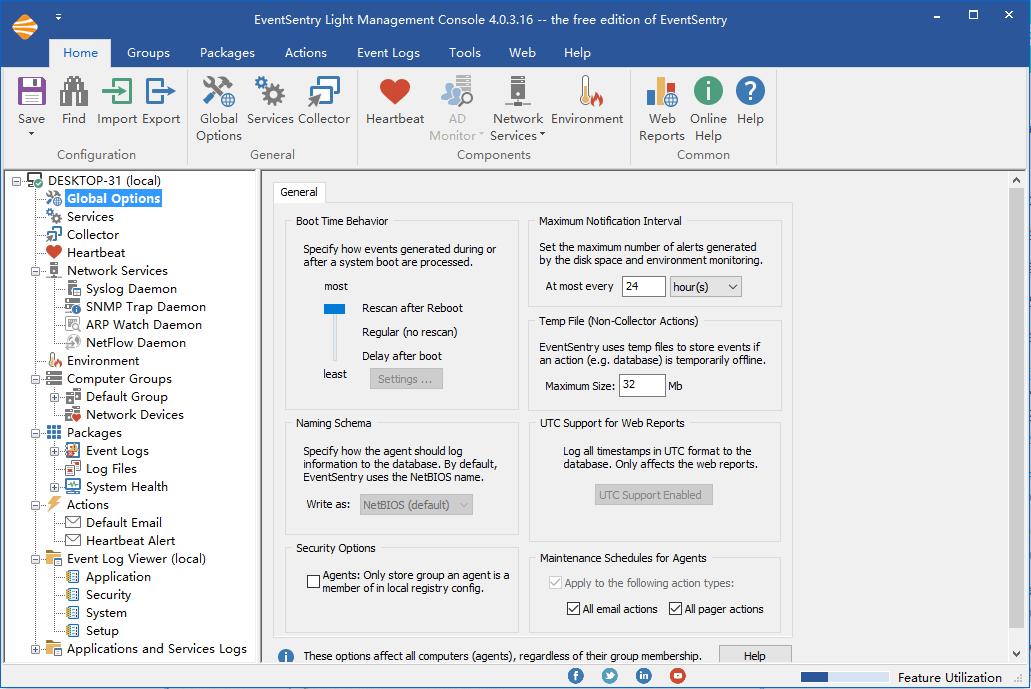Switch to the Groups ribbon tab
Screen dimensions: 1031x689
click(x=148, y=53)
